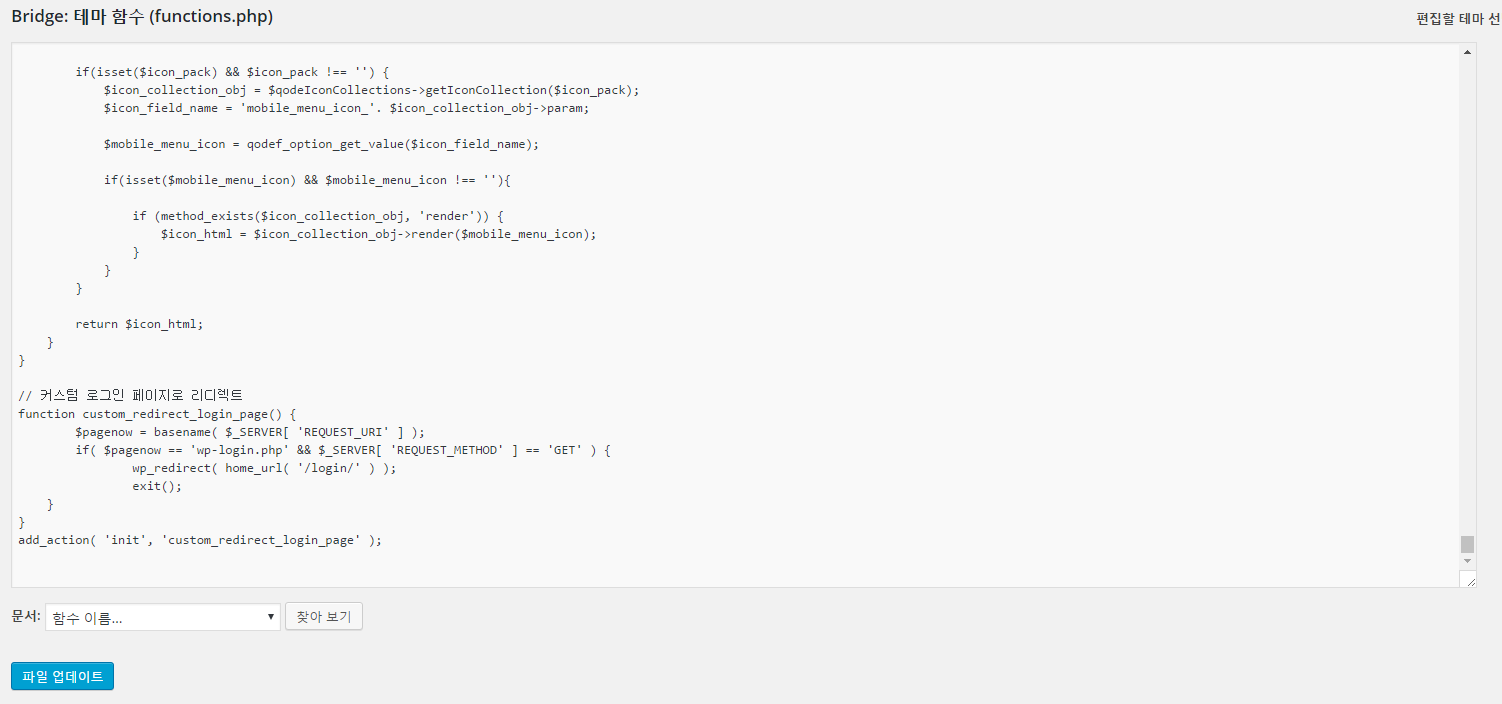This screenshot has width=1502, height=704.
Task: Click the method_exists render condition line
Action: click(x=318, y=216)
